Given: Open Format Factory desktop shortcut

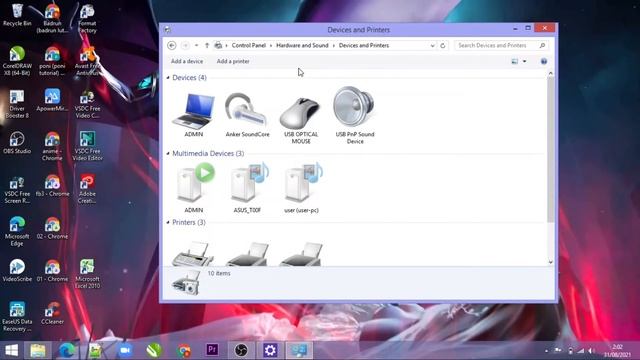Looking at the screenshot, I should (x=87, y=18).
